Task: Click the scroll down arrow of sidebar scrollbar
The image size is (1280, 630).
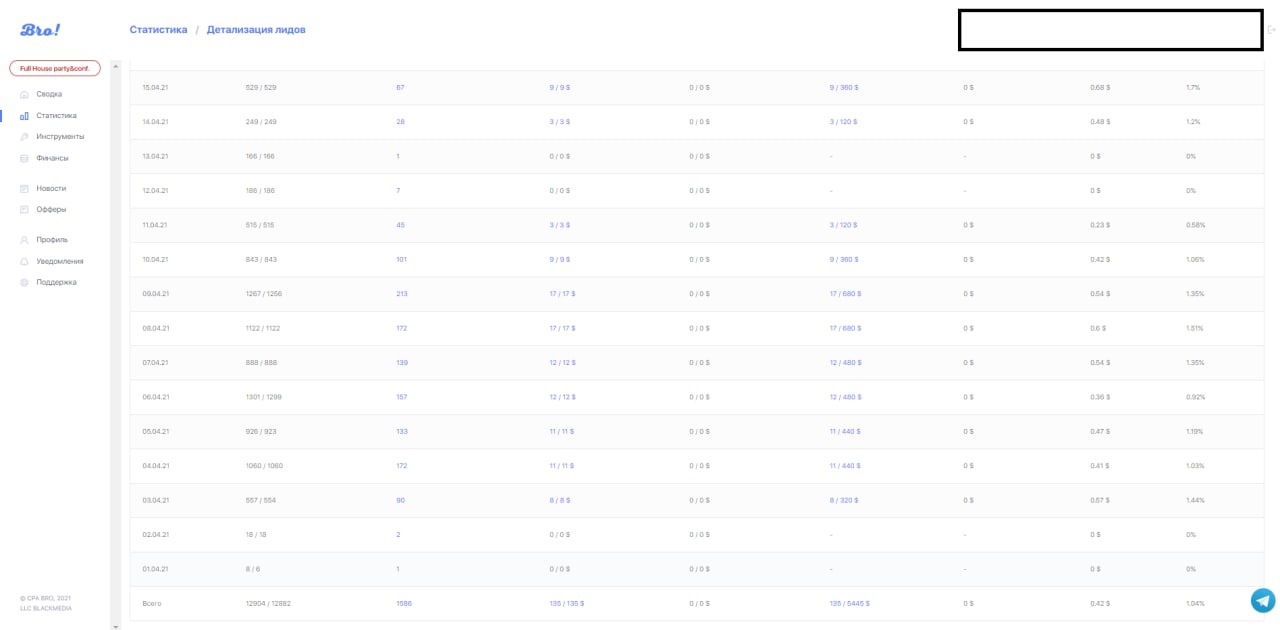Action: pos(115,626)
